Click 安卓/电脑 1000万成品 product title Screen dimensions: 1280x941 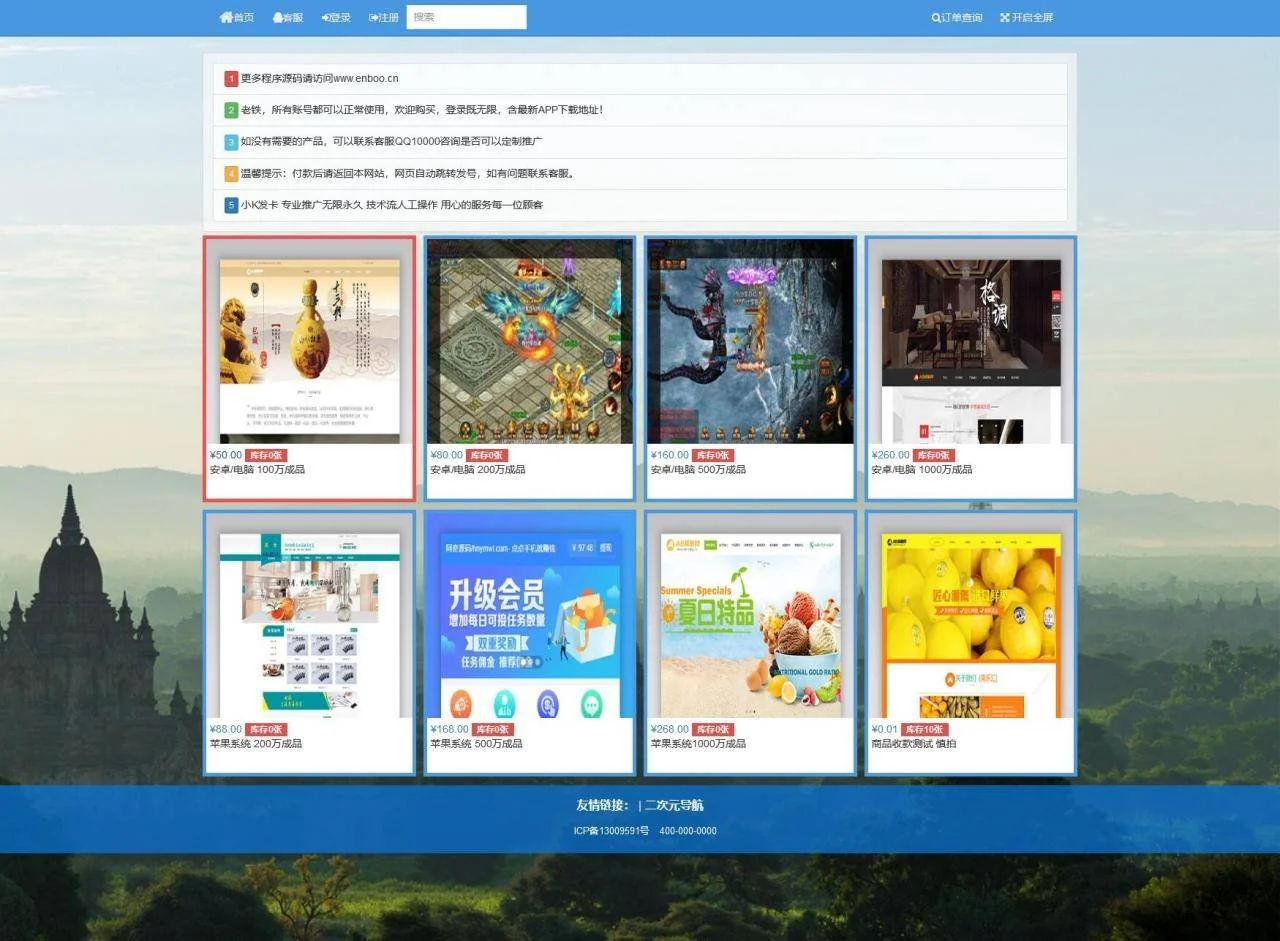coord(921,470)
